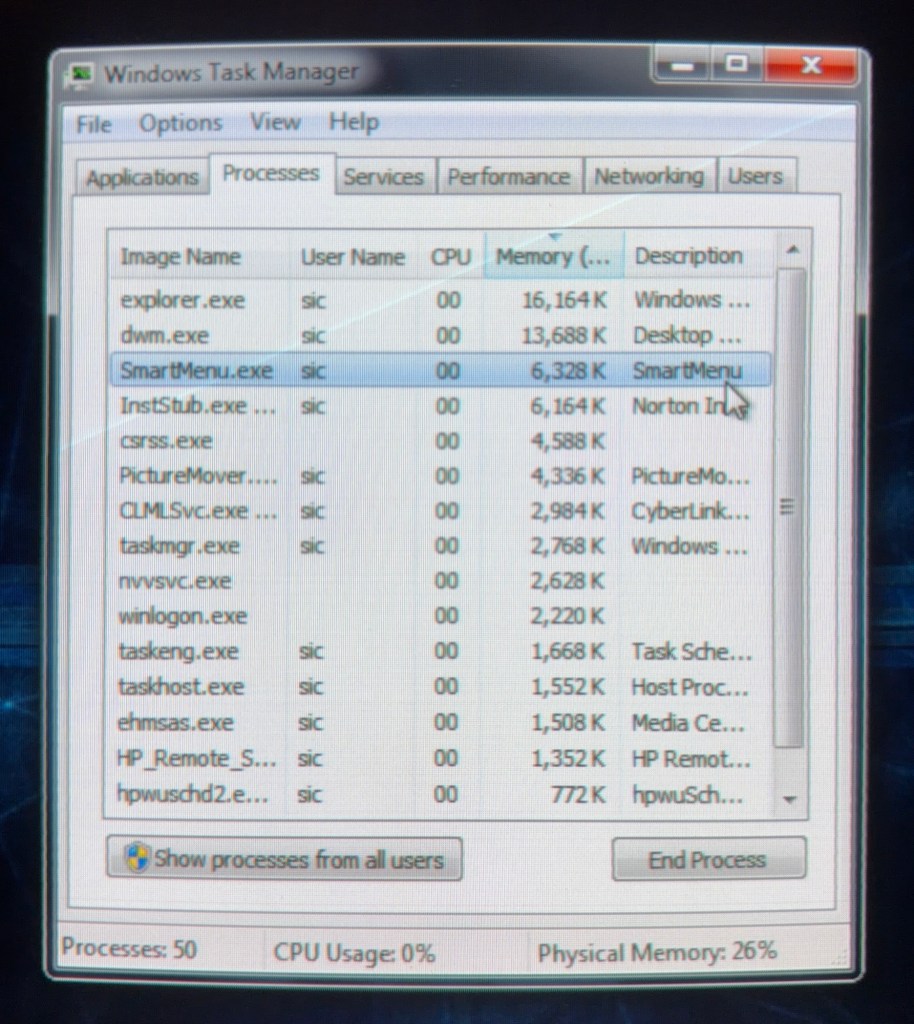Open the View menu
Viewport: 914px width, 1024px height.
(275, 122)
